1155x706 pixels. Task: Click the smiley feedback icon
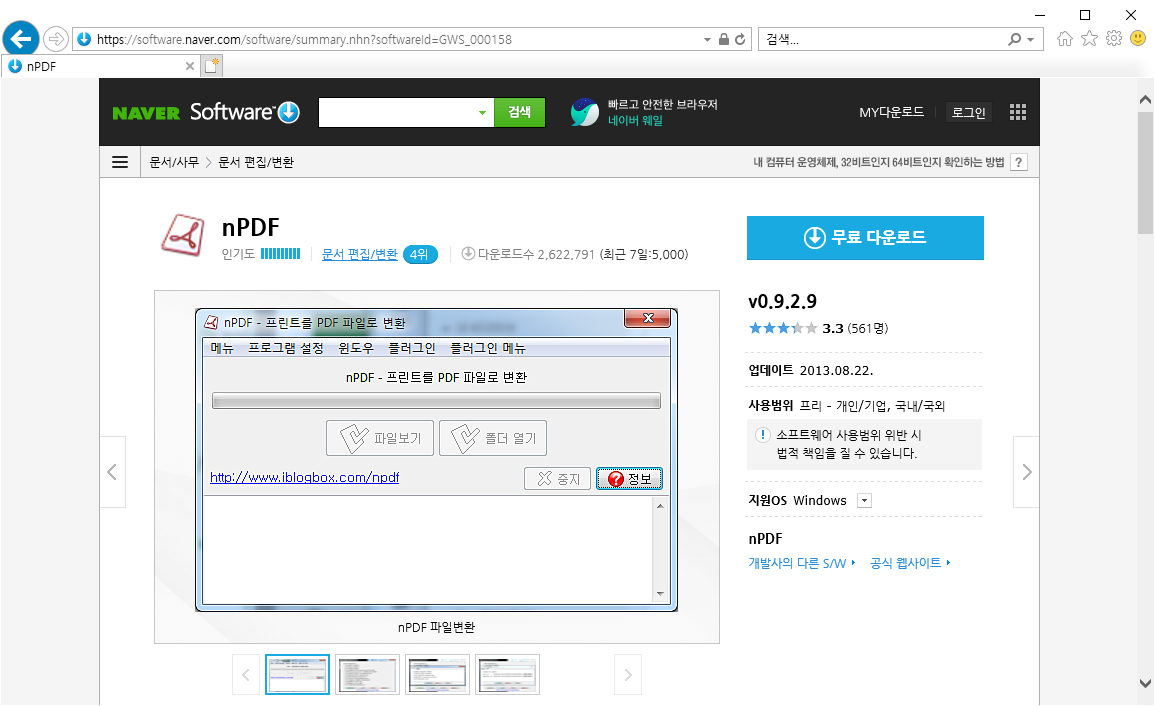(x=1138, y=38)
